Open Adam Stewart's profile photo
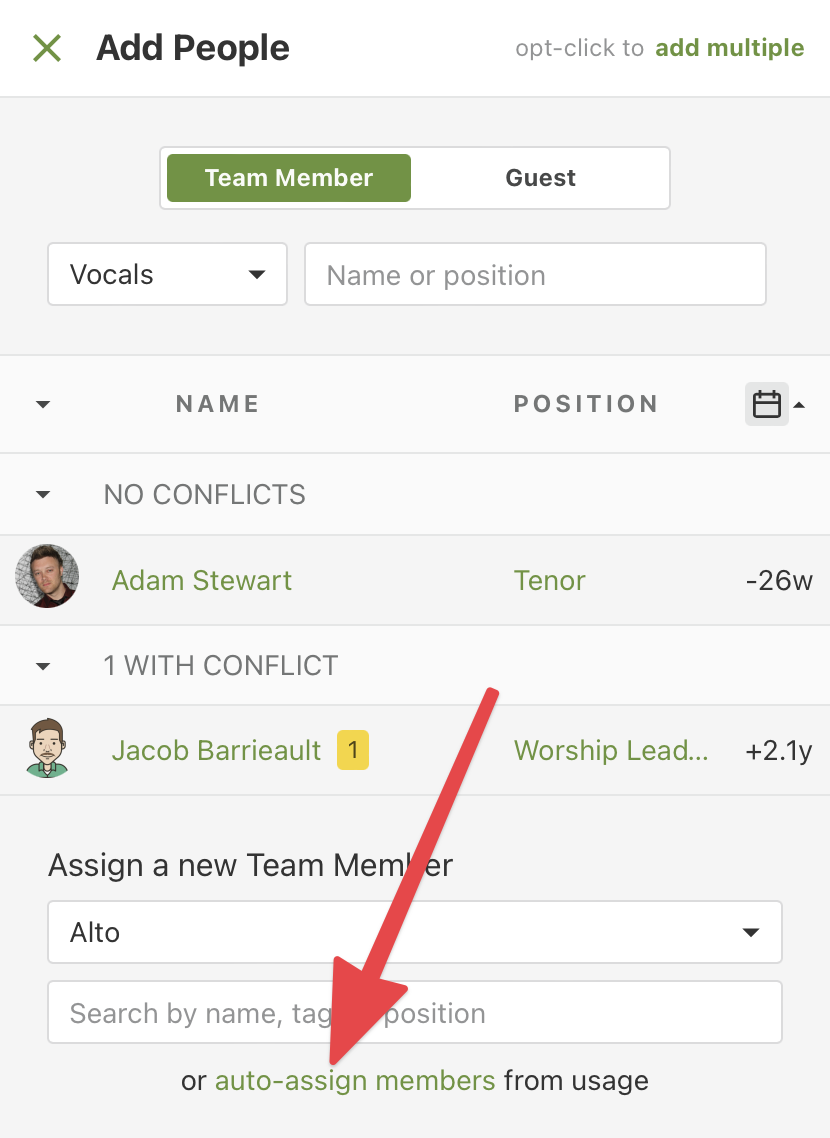 [x=48, y=576]
